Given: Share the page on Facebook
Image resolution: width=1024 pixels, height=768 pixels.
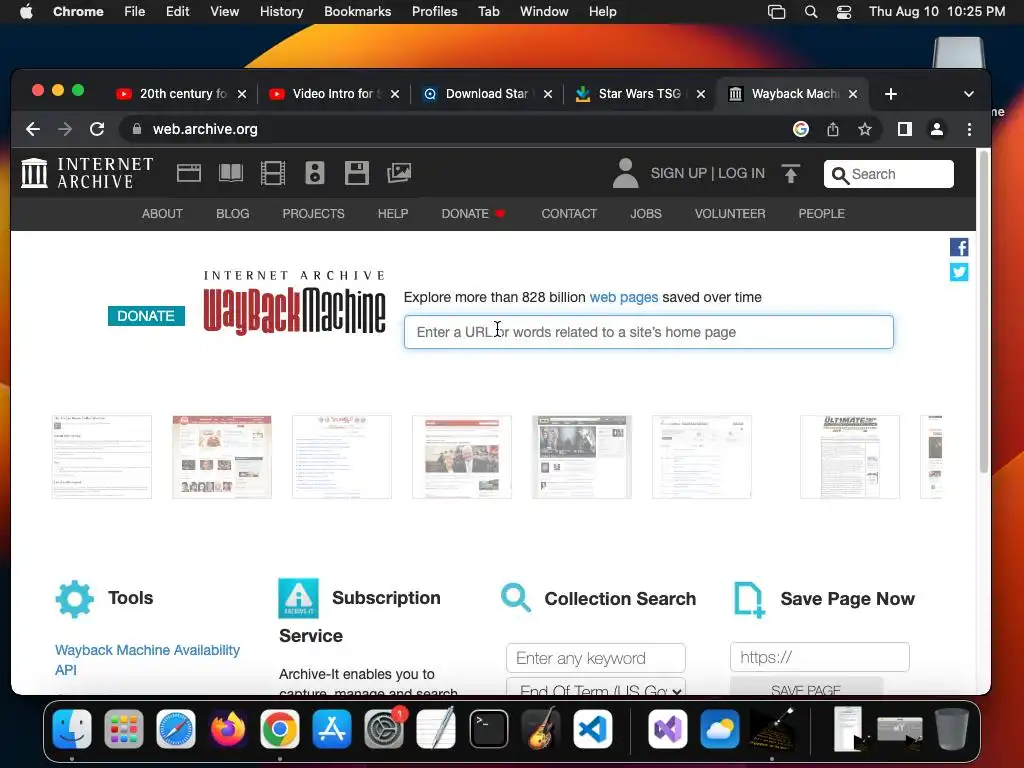Looking at the screenshot, I should 959,247.
